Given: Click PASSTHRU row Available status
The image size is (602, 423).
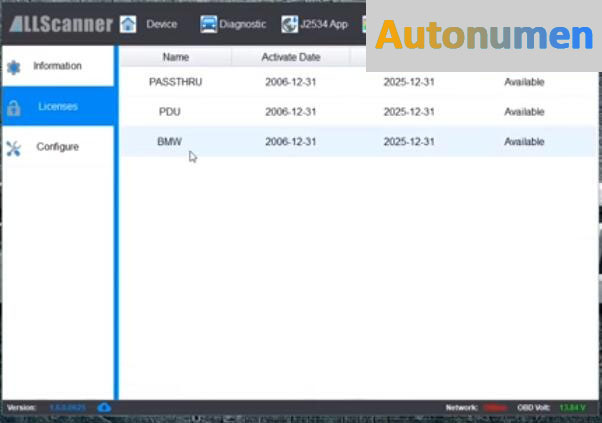Looking at the screenshot, I should pyautogui.click(x=524, y=82).
